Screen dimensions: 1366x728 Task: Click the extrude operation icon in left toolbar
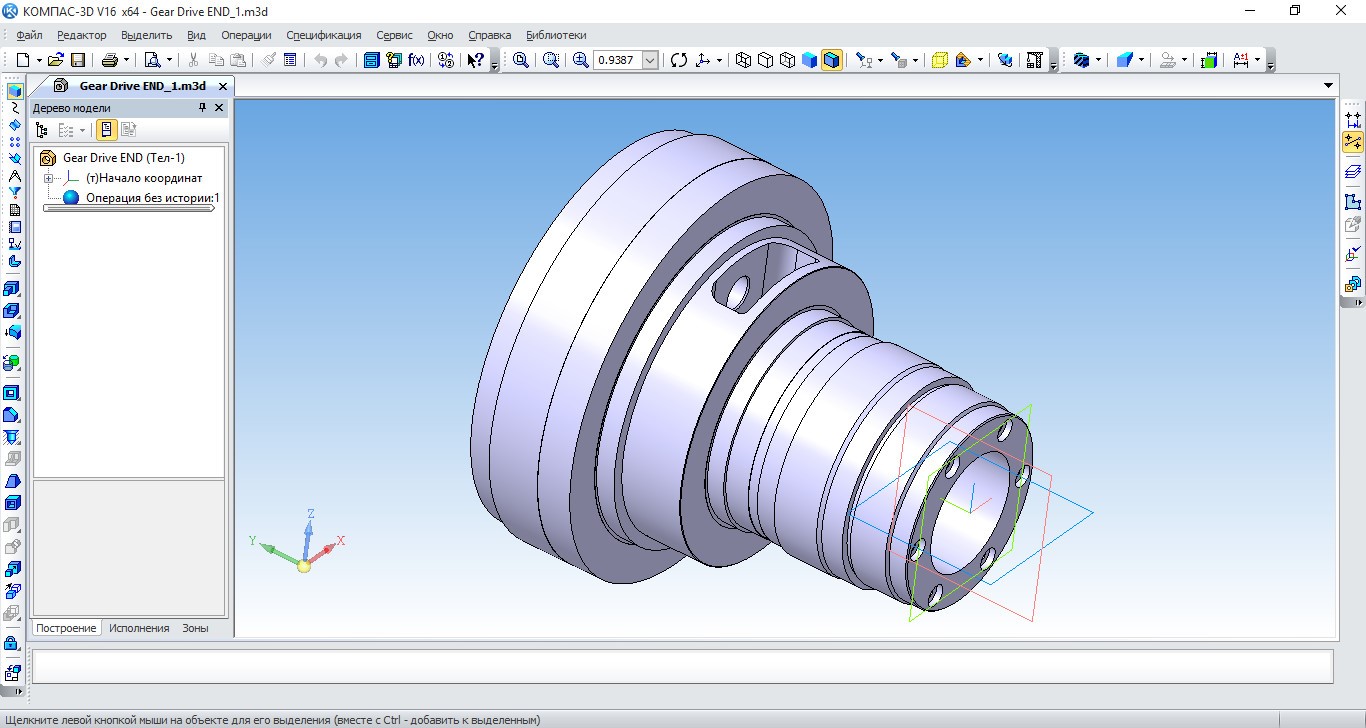[13, 289]
